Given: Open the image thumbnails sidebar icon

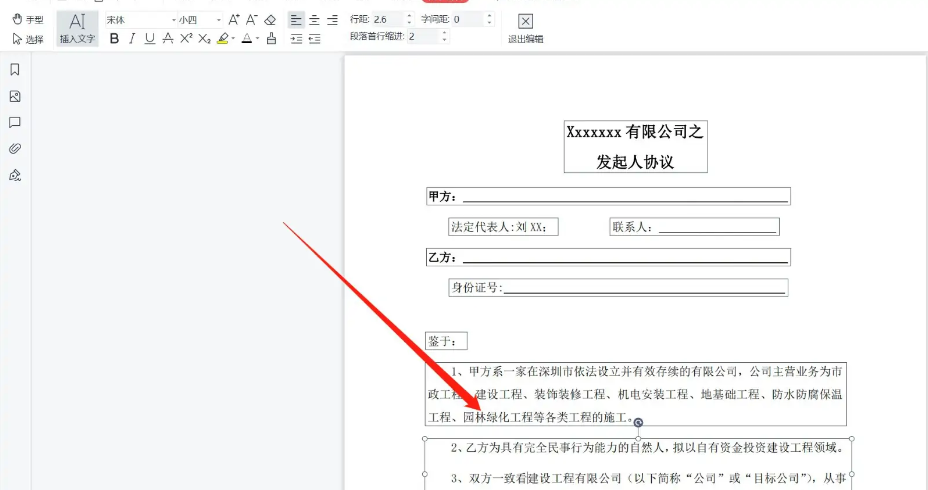Looking at the screenshot, I should point(15,97).
